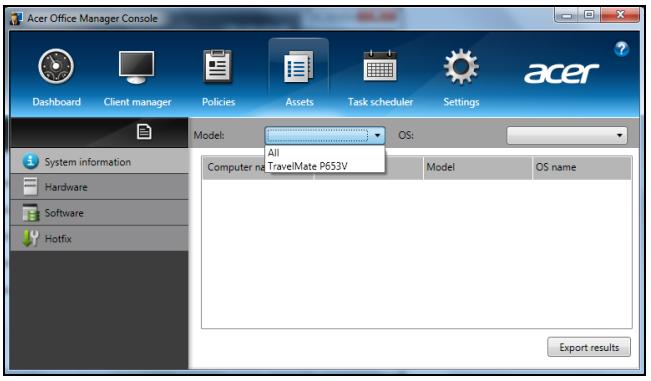Open the Client manager monitor icon
651x381 pixels.
click(136, 67)
